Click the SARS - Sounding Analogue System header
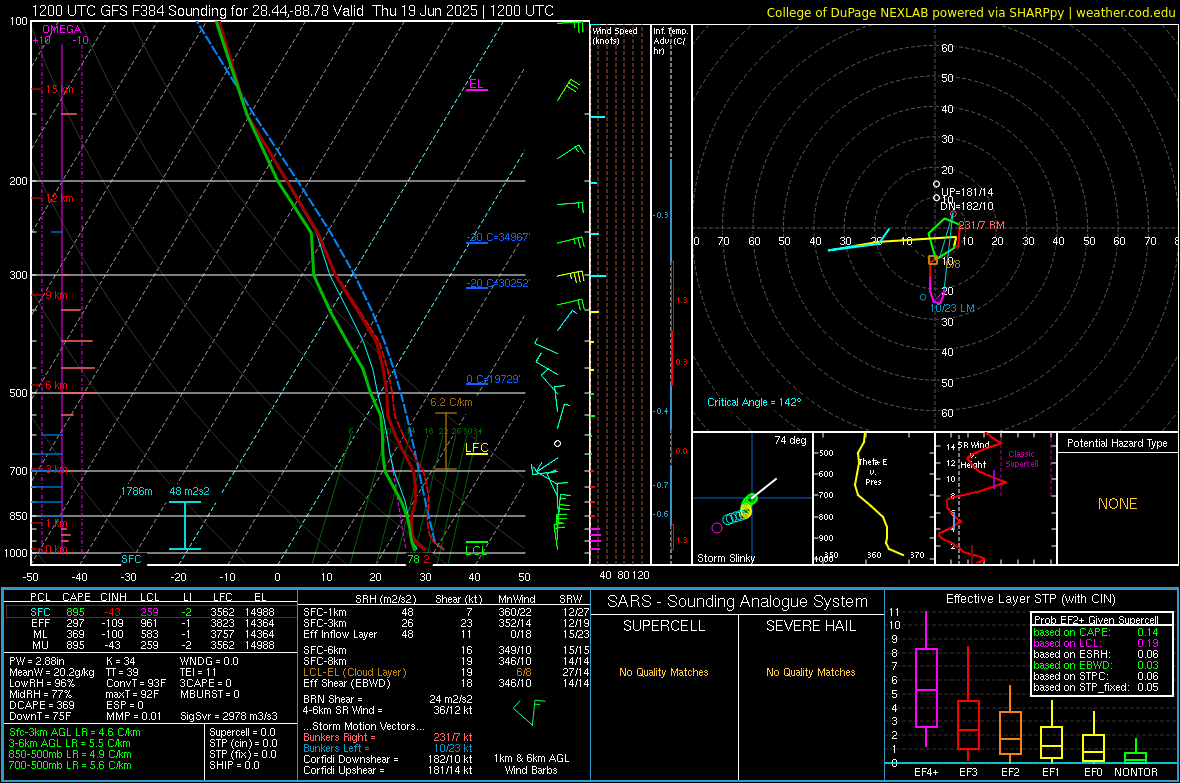The height and width of the screenshot is (783, 1180). point(738,602)
